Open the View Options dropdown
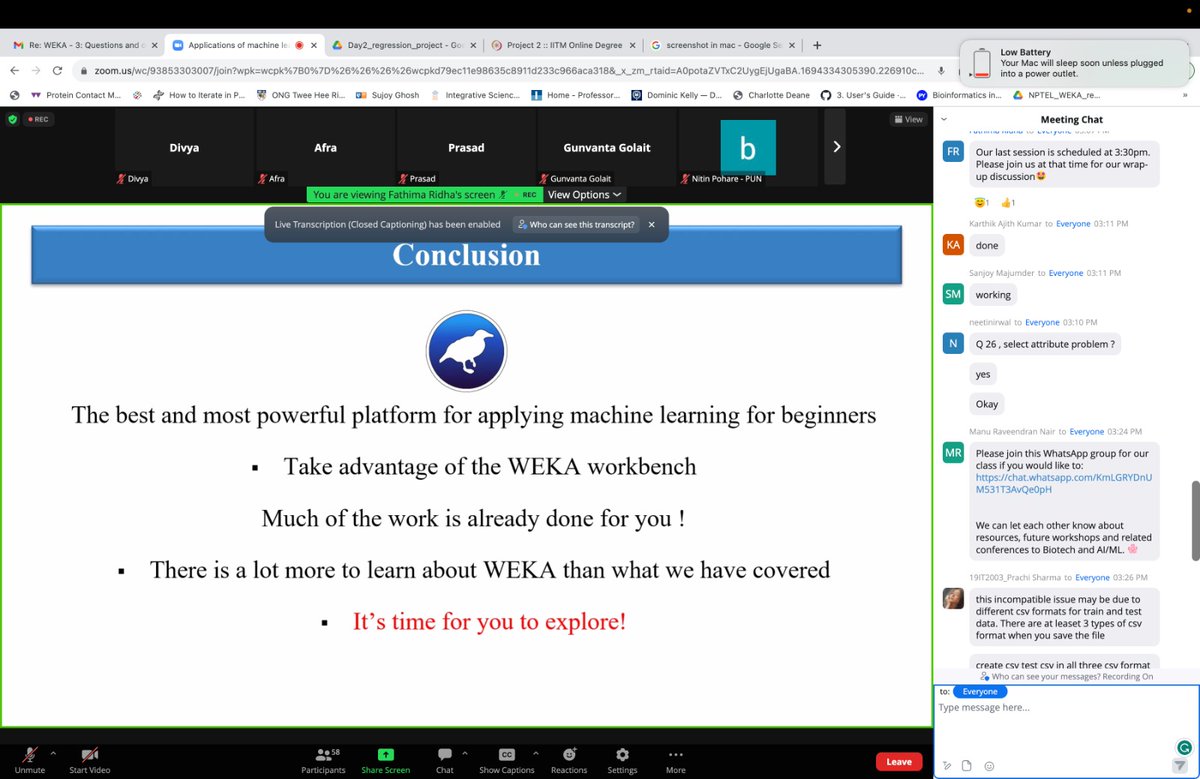 pos(584,195)
